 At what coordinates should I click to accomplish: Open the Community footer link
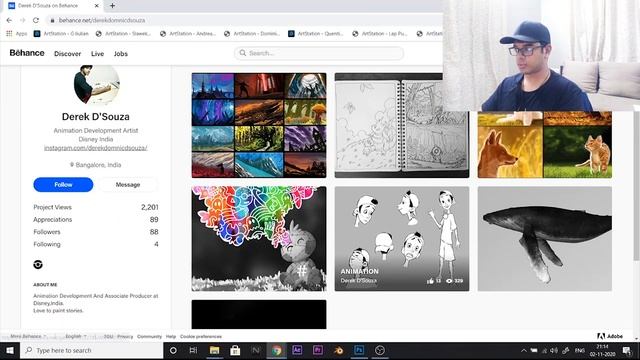(x=149, y=336)
